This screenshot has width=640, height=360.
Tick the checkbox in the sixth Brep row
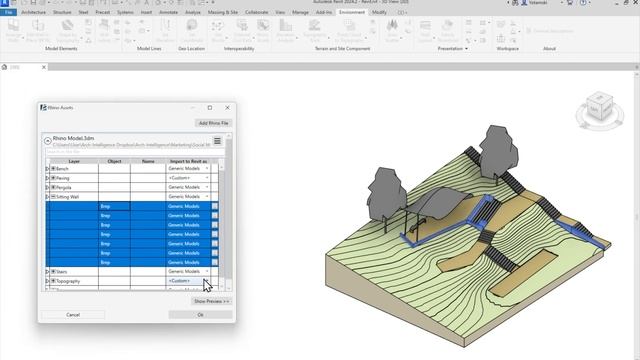pyautogui.click(x=215, y=253)
